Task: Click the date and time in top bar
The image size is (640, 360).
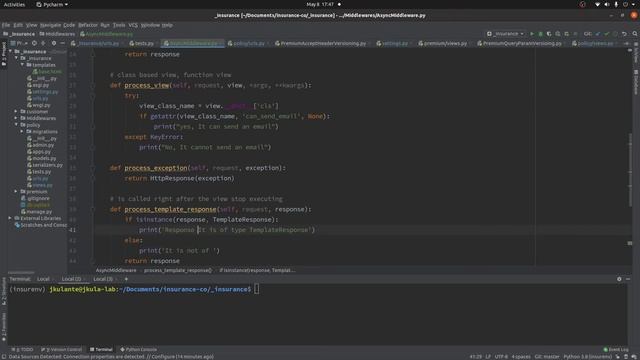Action: pos(320,4)
